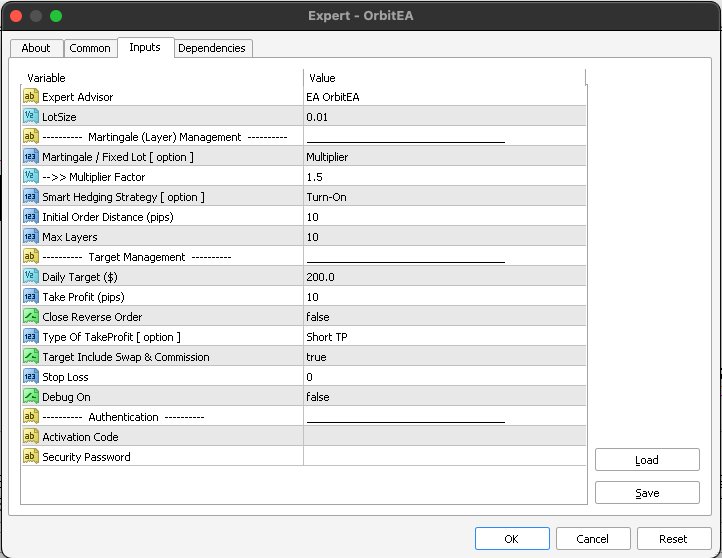Click the string icon beside Expert Advisor

pyautogui.click(x=30, y=97)
